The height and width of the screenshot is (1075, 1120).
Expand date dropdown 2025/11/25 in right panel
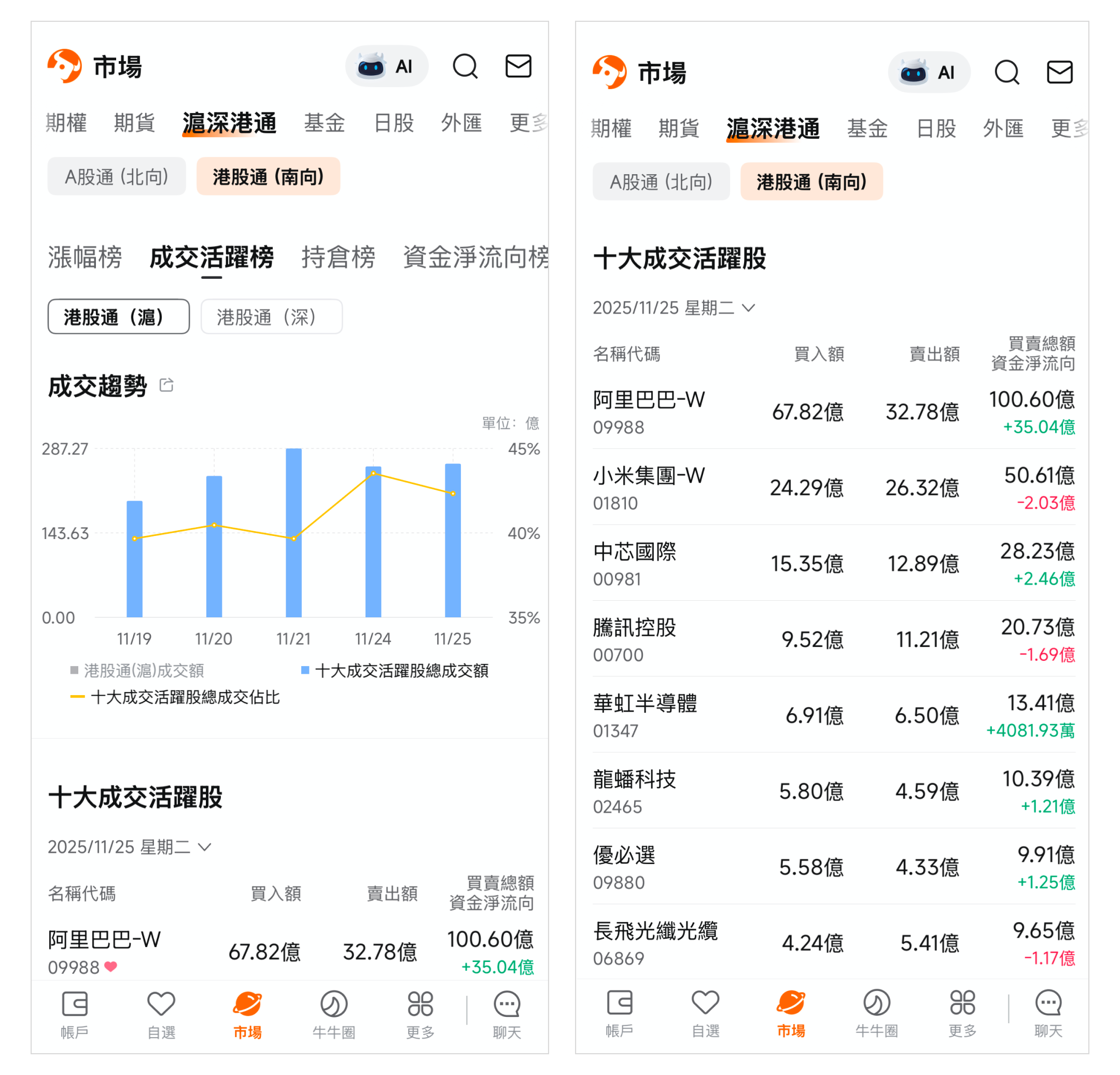[674, 308]
